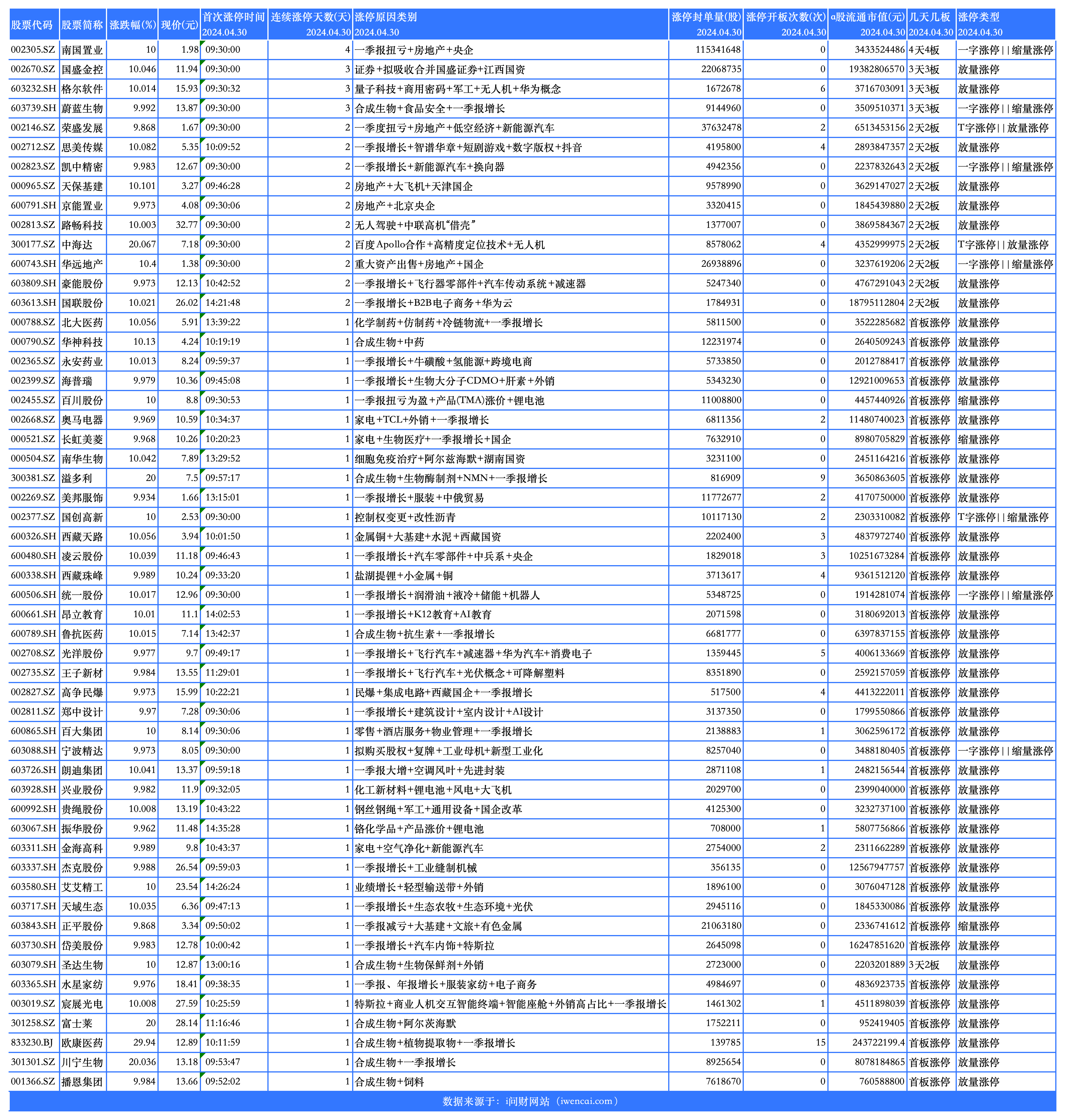Click stock name 贵绳股份

pos(82,809)
